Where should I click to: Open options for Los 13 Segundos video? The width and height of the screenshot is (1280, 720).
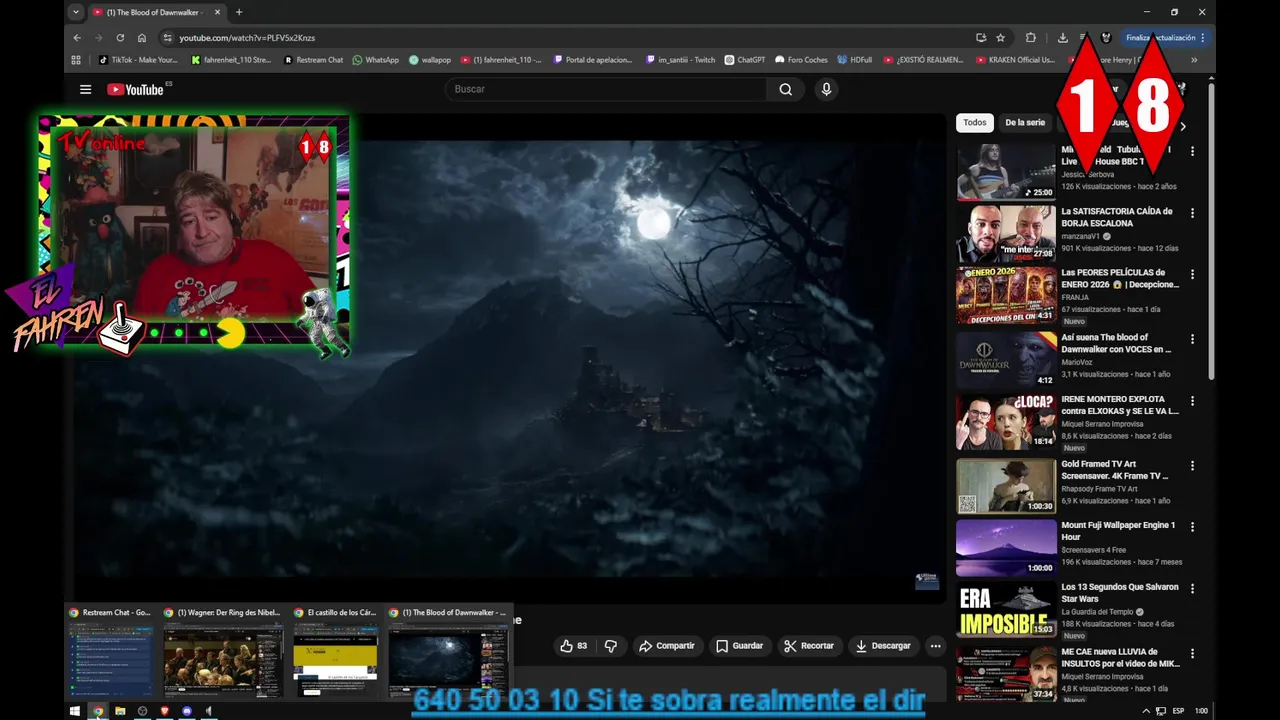pyautogui.click(x=1192, y=588)
